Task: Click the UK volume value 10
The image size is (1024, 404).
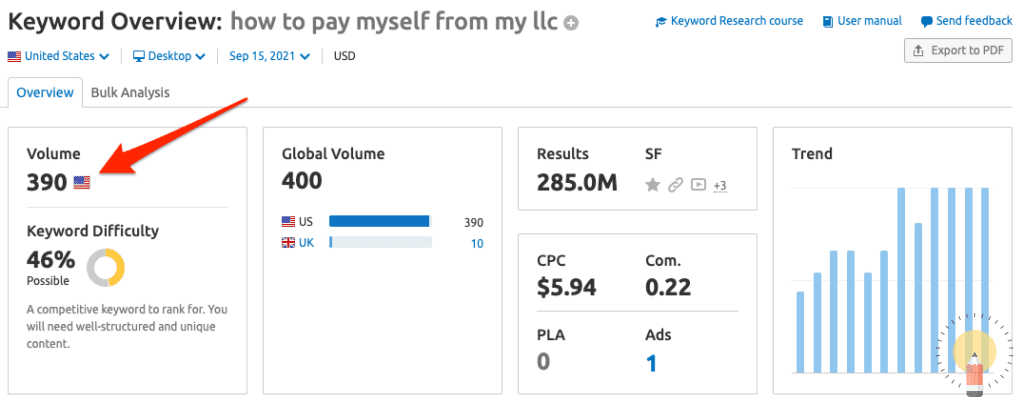Action: [x=476, y=243]
